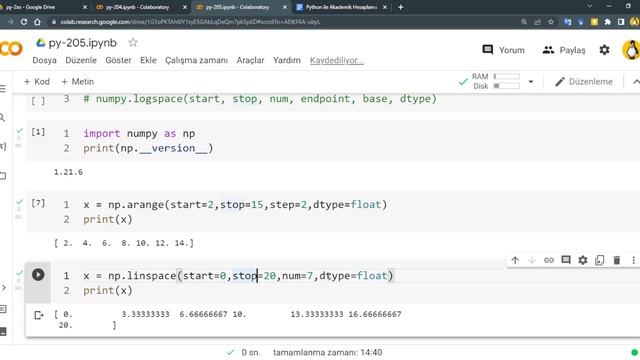
Task: Open the Göster menu
Action: click(x=118, y=60)
